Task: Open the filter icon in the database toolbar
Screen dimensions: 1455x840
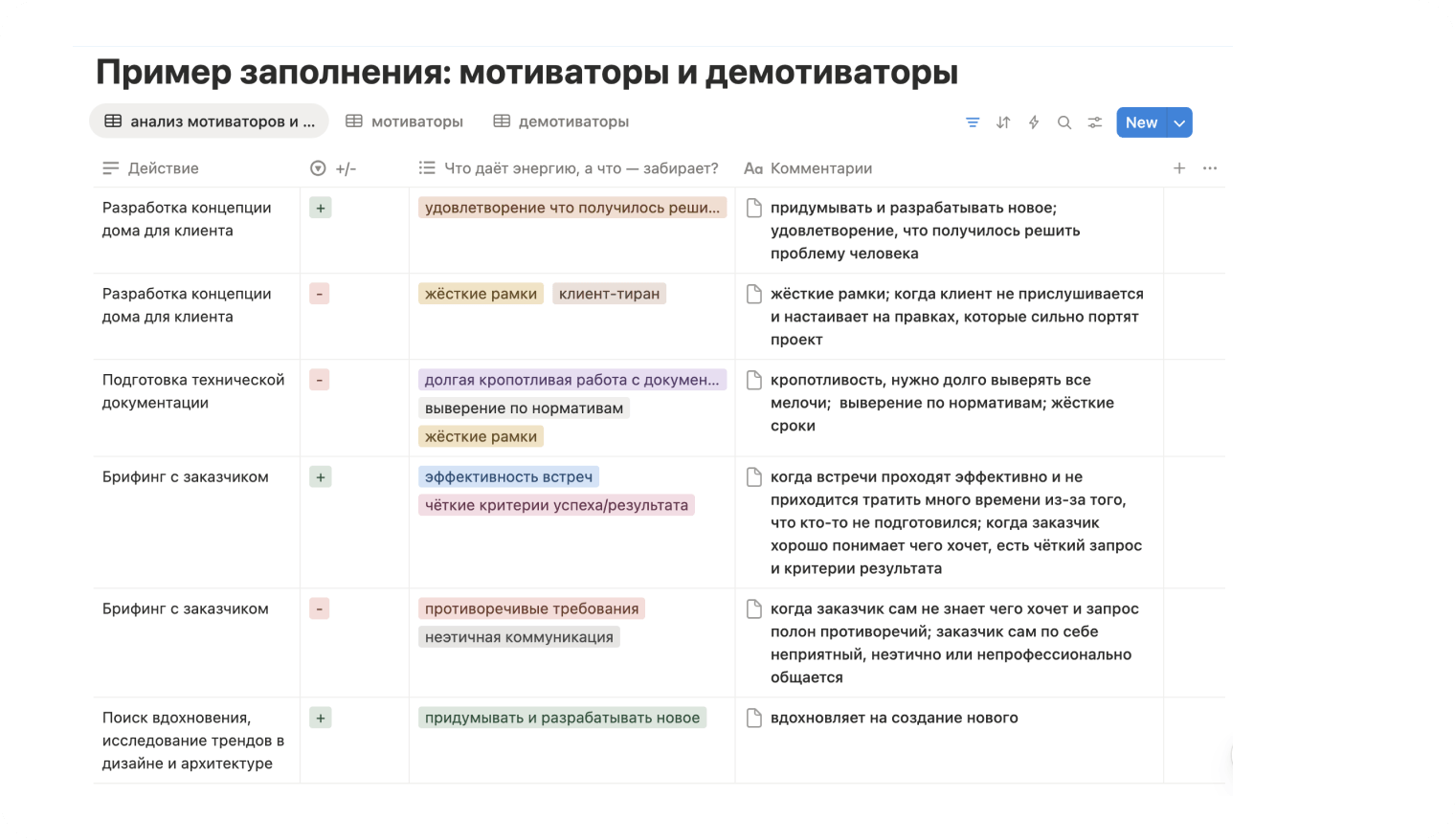Action: point(973,122)
